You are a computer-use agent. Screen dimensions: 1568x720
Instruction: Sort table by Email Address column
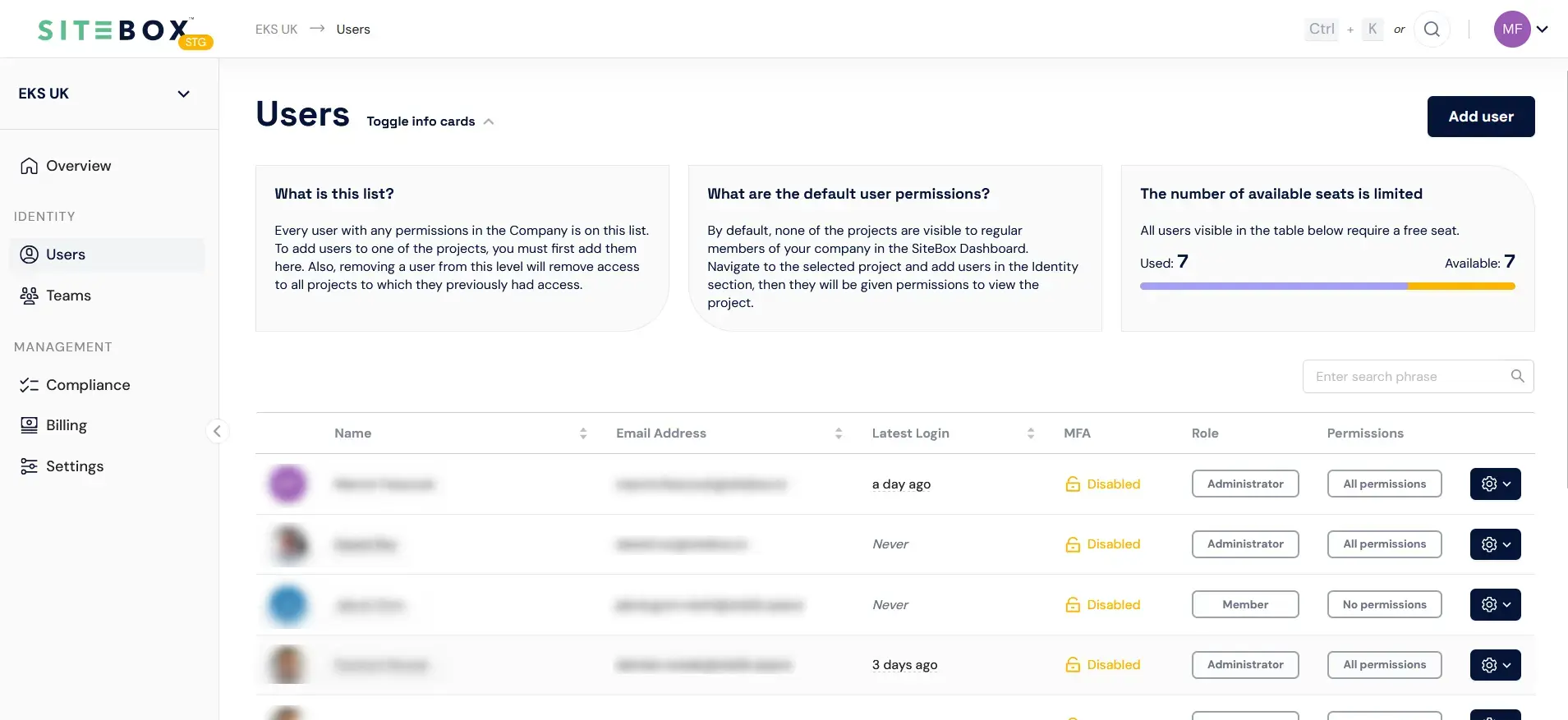coord(838,433)
